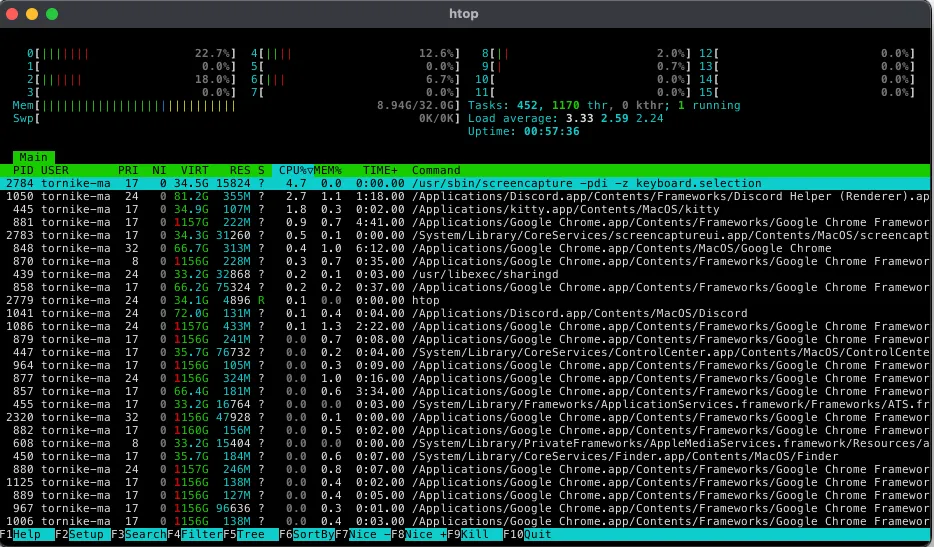This screenshot has width=934, height=547.
Task: Select the sharingd process row
Action: pyautogui.click(x=465, y=275)
